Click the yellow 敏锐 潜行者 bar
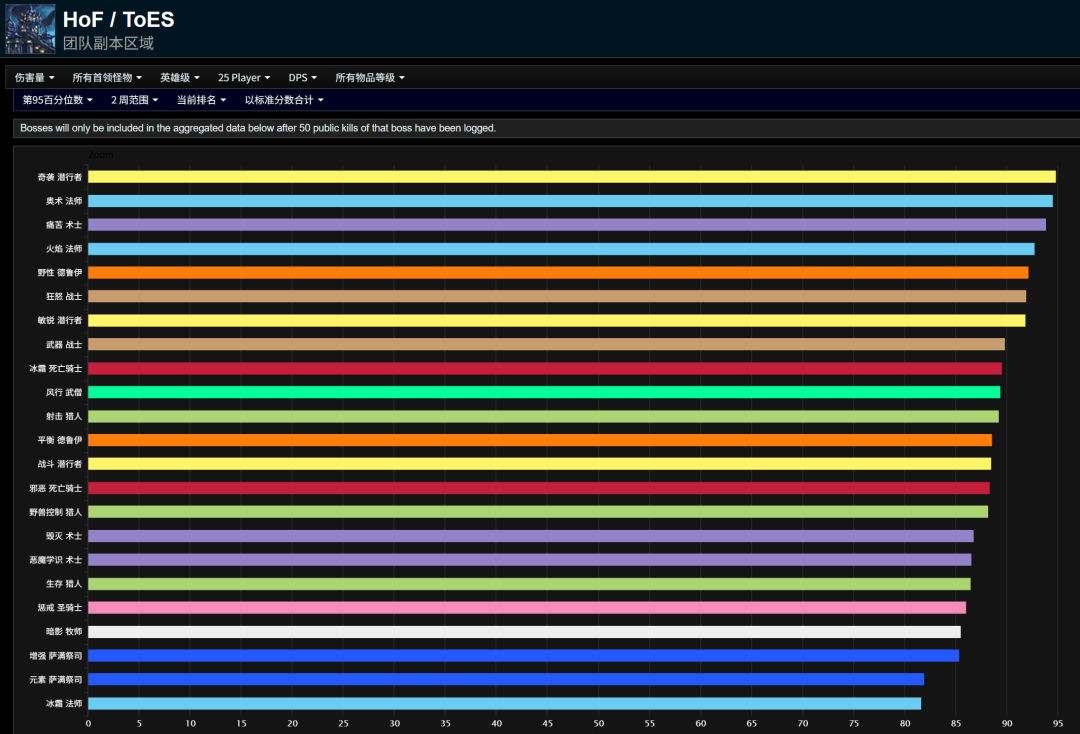Image resolution: width=1080 pixels, height=734 pixels. (557, 320)
